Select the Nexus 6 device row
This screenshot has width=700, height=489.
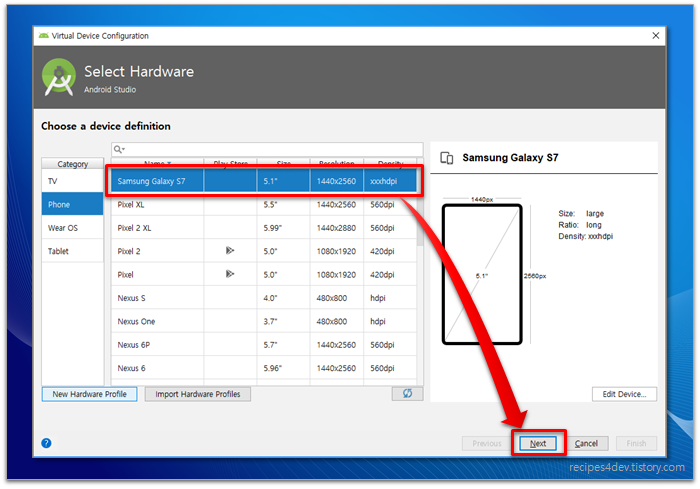point(264,368)
